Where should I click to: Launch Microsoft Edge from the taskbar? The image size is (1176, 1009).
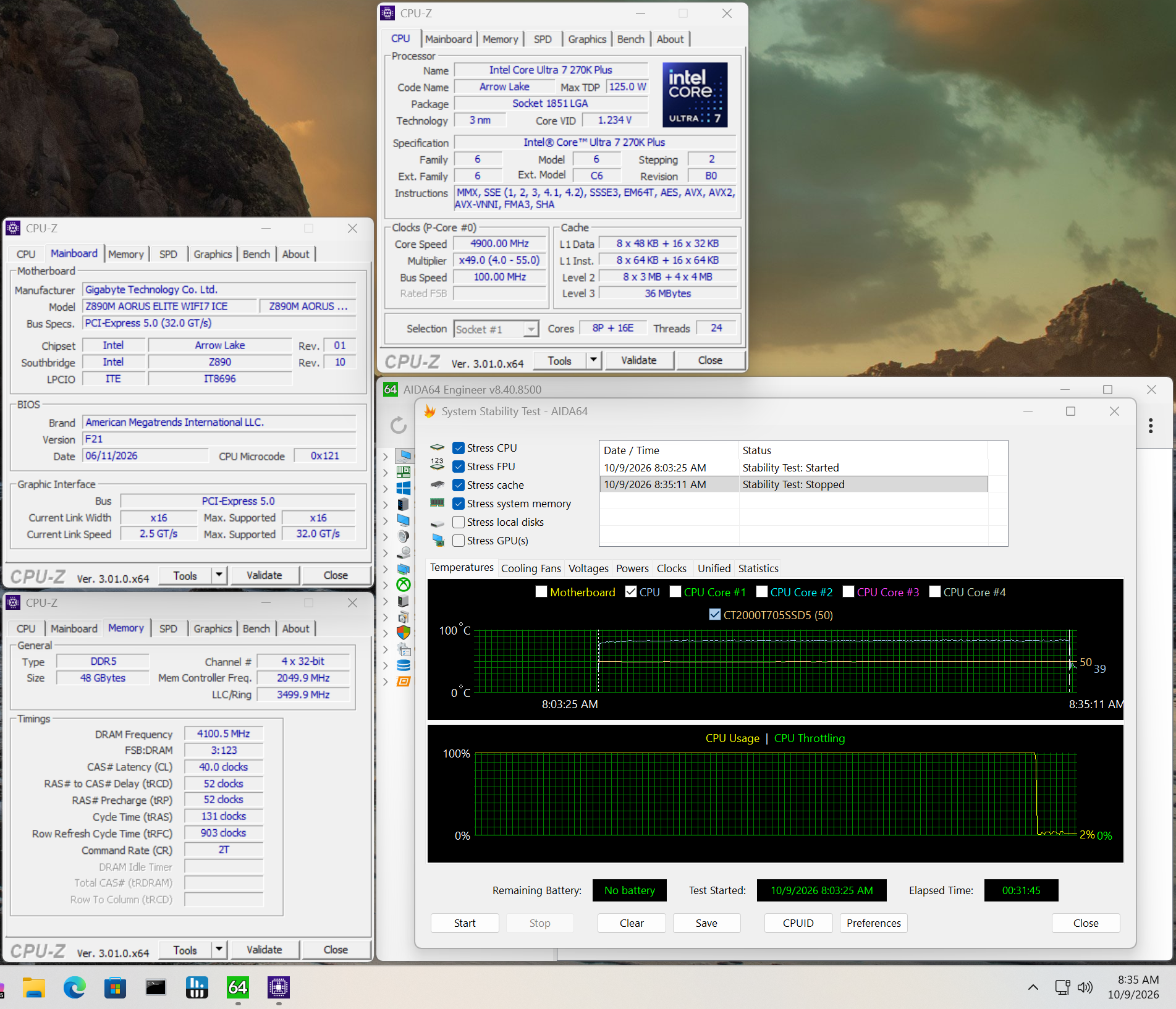coord(74,987)
